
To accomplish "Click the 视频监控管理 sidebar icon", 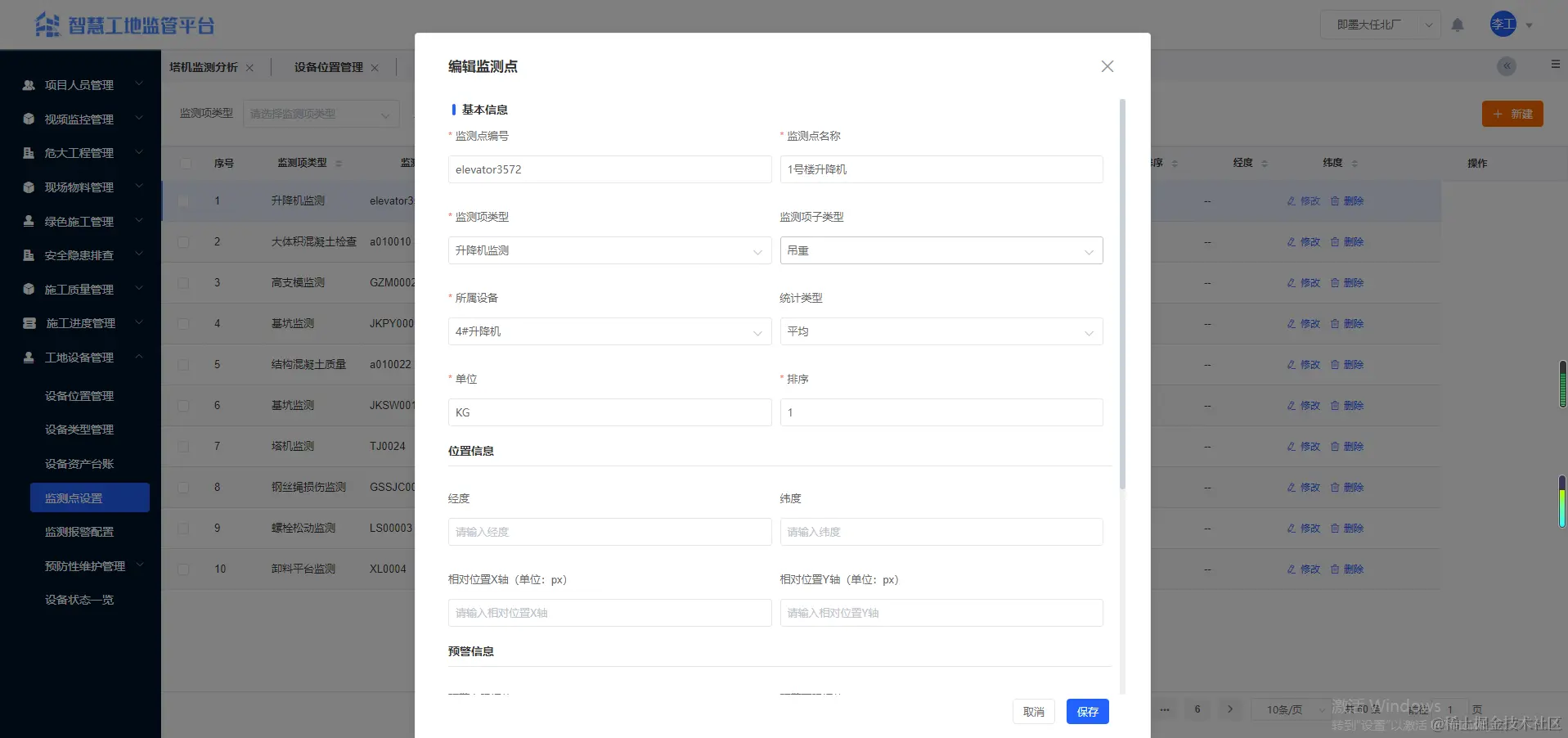I will (27, 118).
